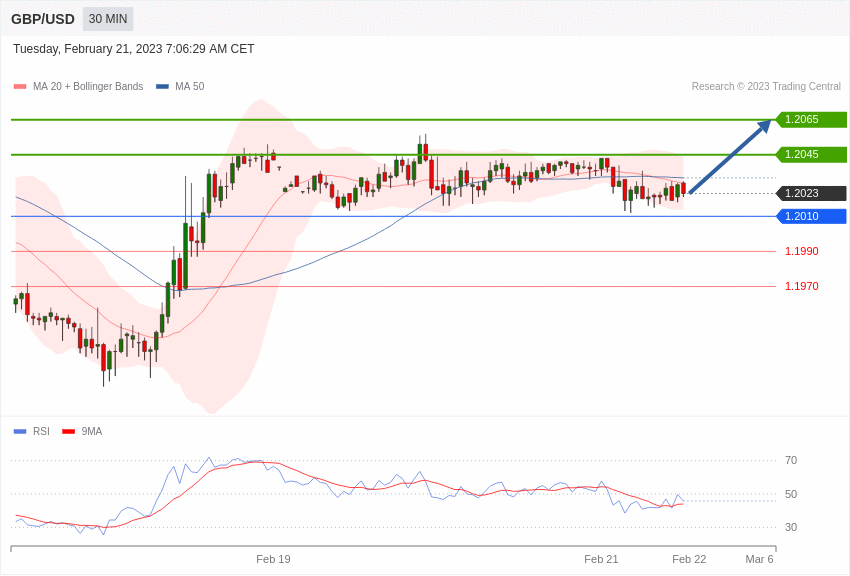The width and height of the screenshot is (850, 576).
Task: Click the MA 50 legend color swatch
Action: click(x=162, y=87)
